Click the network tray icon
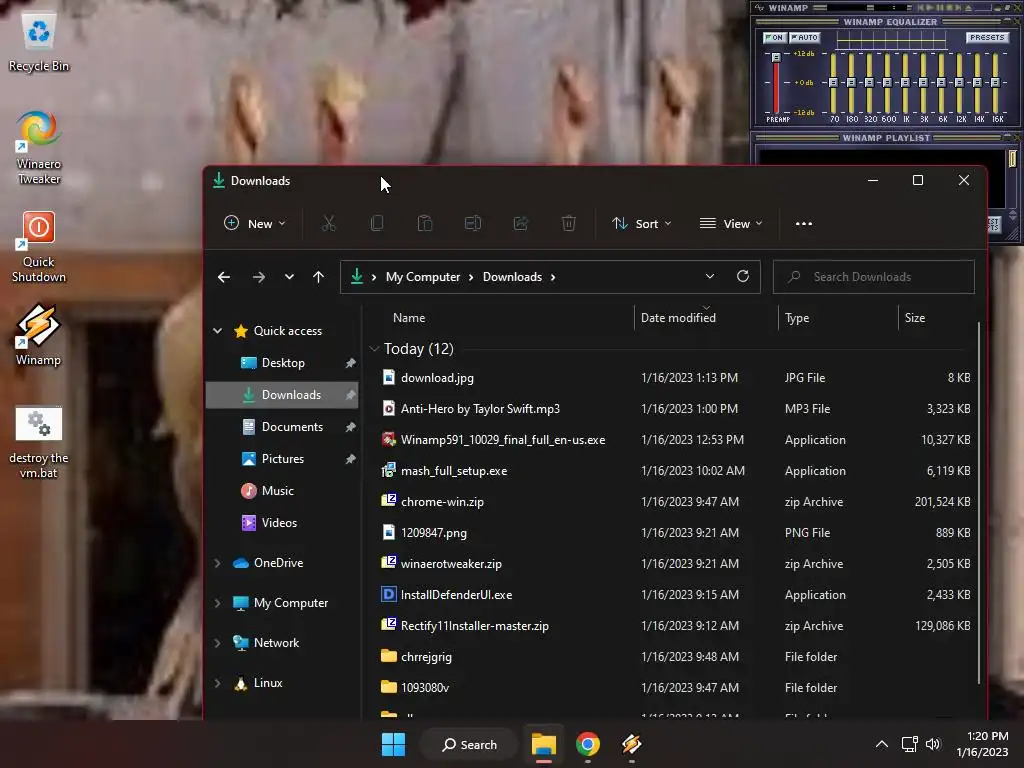Screen dimensions: 1024x768 point(909,744)
